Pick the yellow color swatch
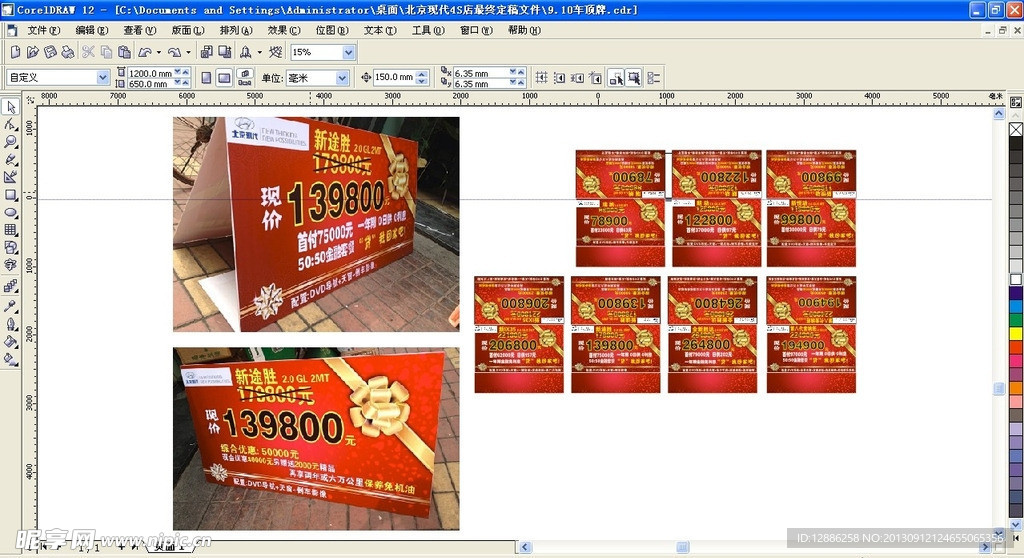Image resolution: width=1024 pixels, height=558 pixels. click(1016, 333)
